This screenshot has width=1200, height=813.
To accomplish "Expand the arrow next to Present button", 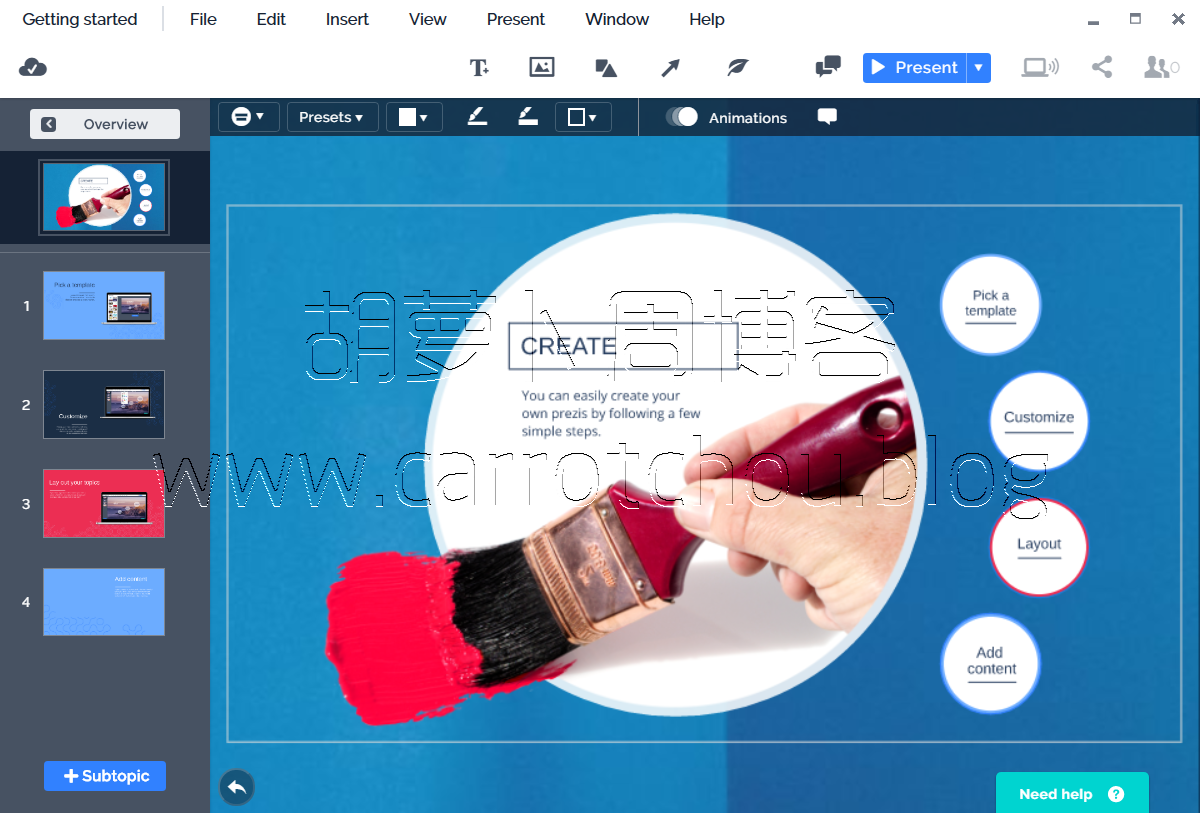I will (x=979, y=67).
